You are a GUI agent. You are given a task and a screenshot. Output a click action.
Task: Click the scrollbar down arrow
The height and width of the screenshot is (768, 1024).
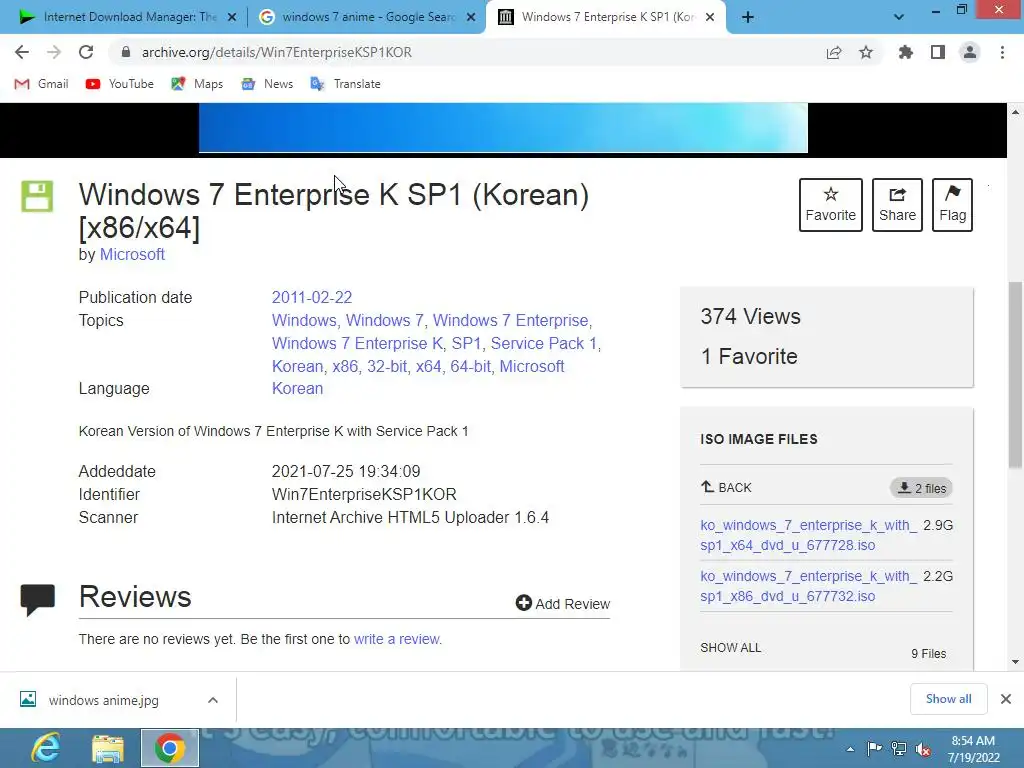1015,662
